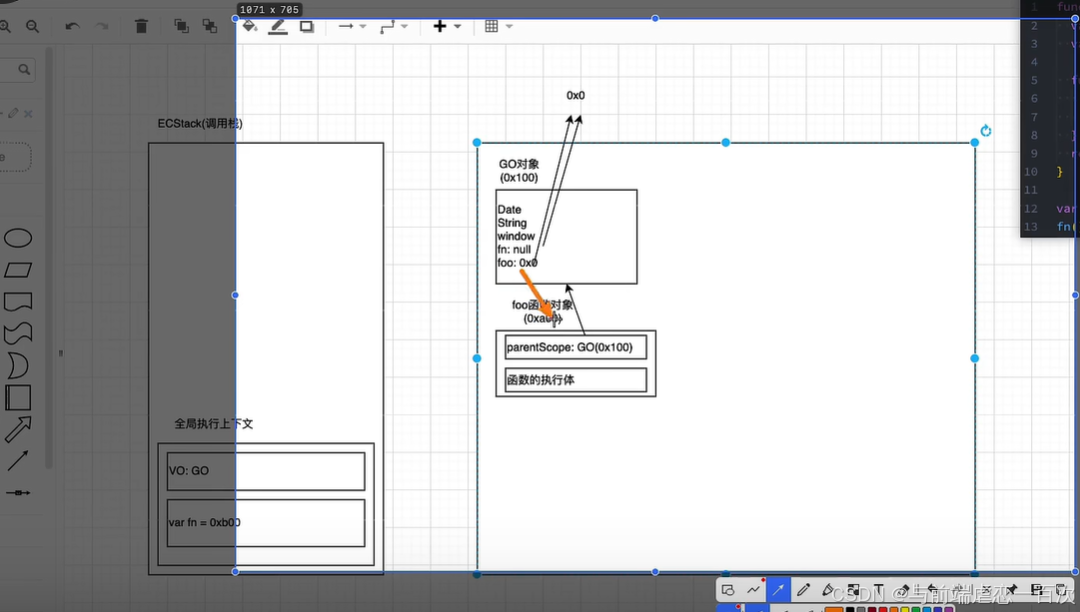
Task: Toggle shadow on selected shape
Action: [307, 26]
